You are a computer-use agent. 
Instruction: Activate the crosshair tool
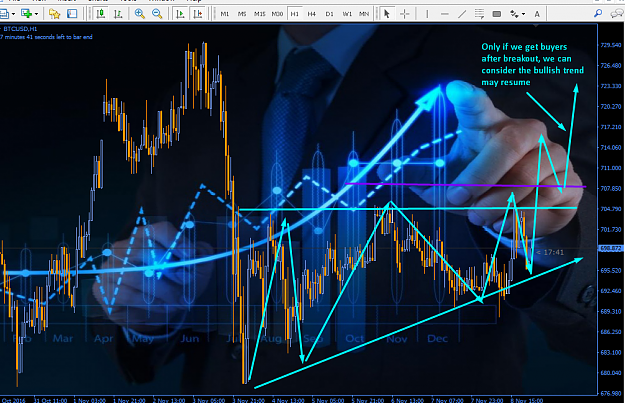pos(405,14)
